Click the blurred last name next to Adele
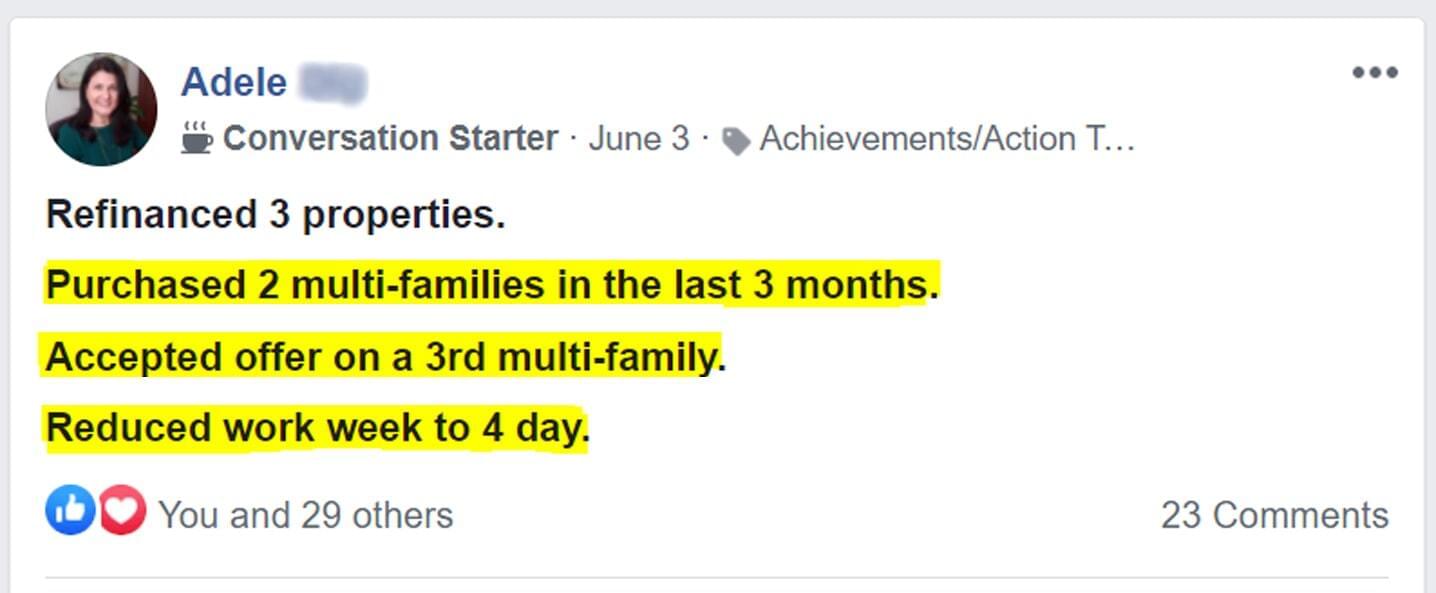 333,82
